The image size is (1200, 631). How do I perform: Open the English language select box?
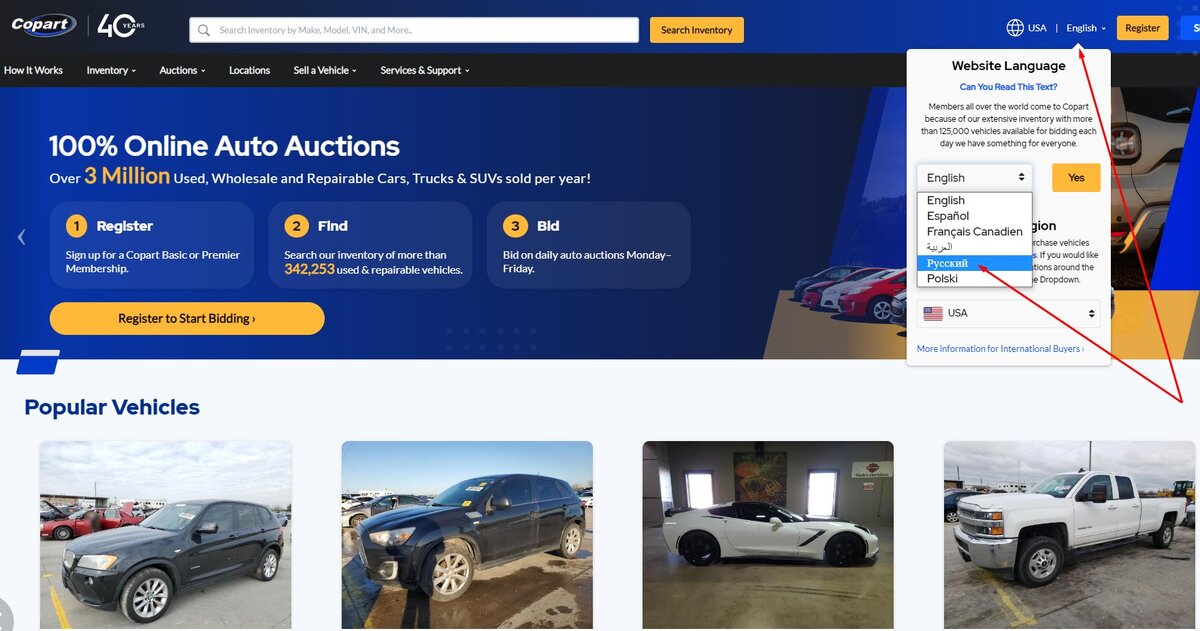[x=974, y=177]
